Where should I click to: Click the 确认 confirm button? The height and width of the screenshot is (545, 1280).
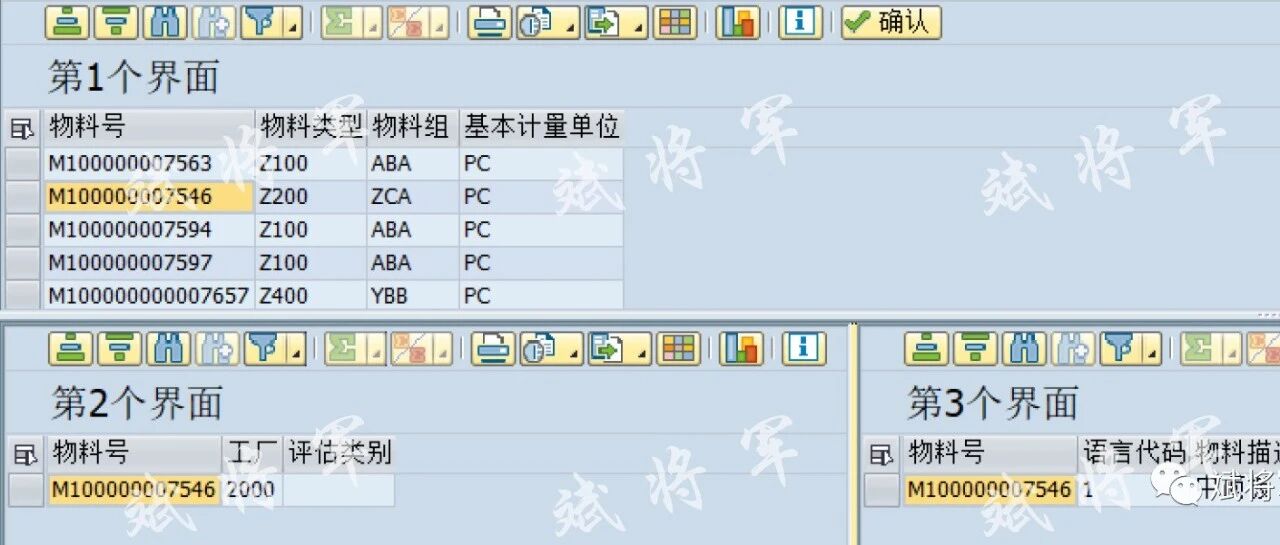point(891,22)
